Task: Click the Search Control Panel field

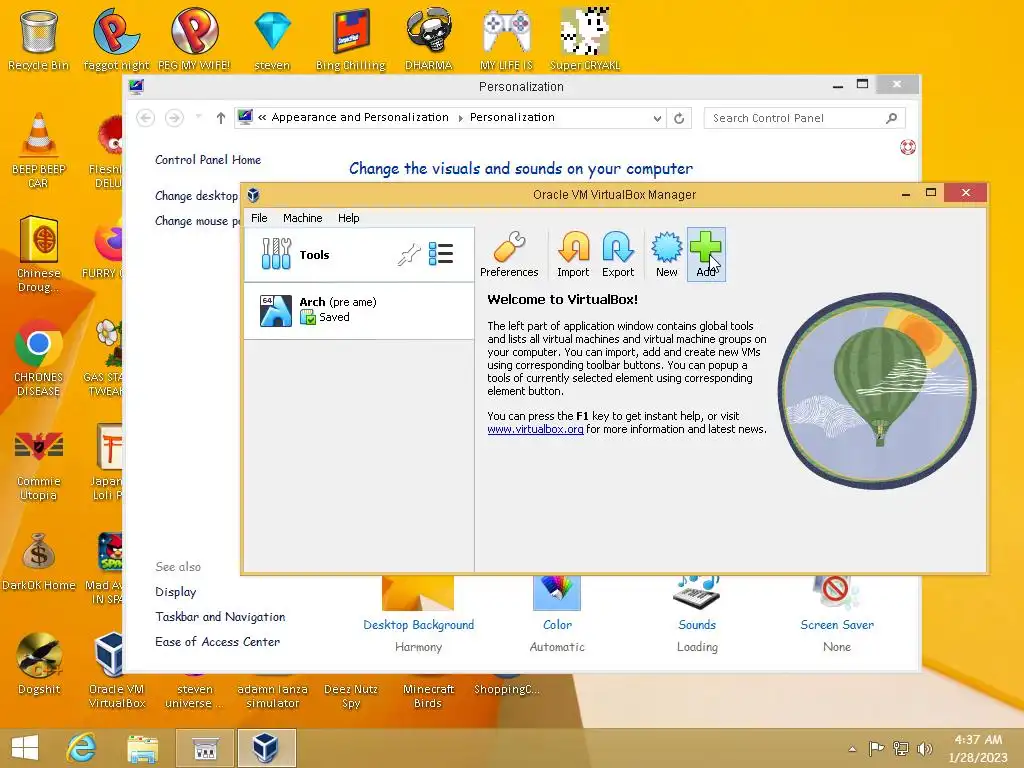Action: tap(805, 118)
